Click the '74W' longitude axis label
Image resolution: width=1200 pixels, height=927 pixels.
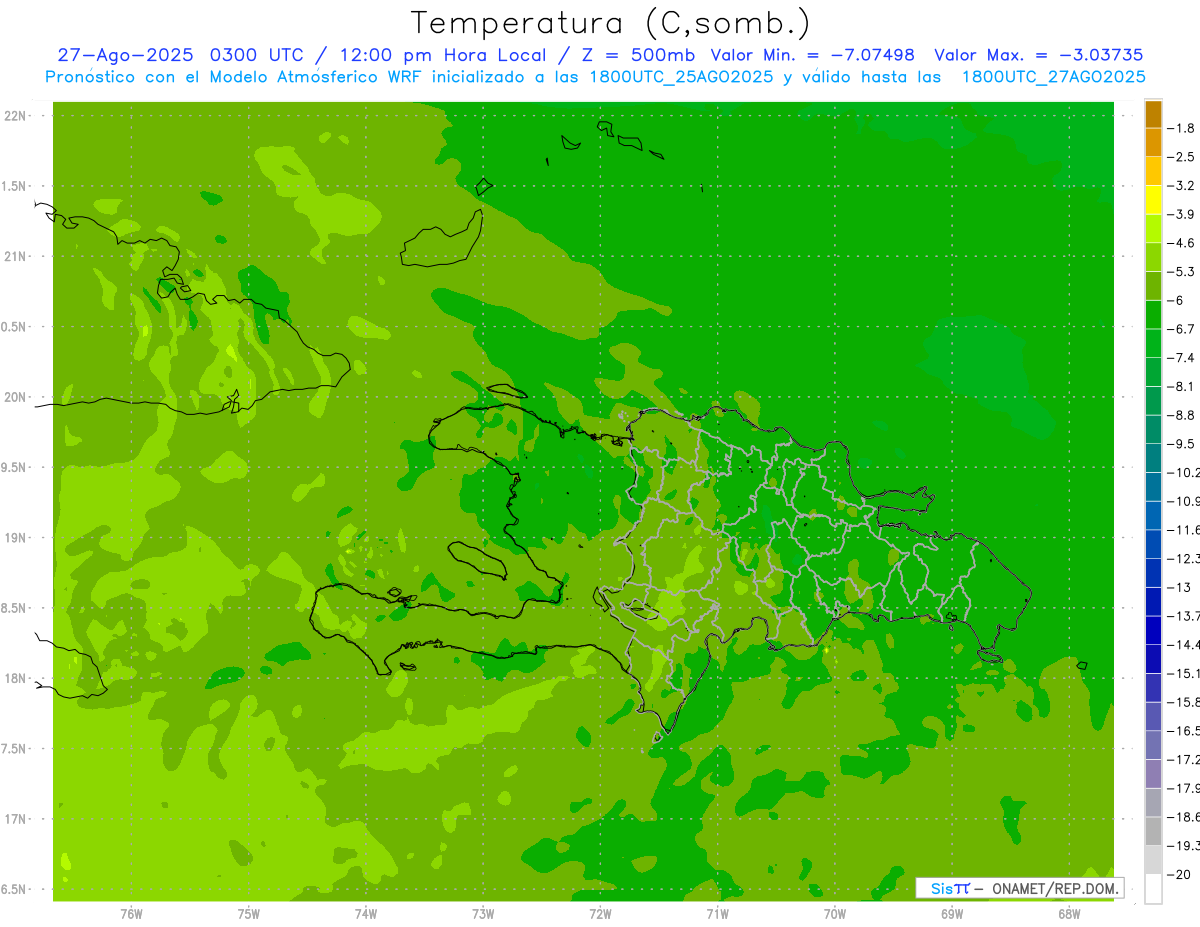366,914
